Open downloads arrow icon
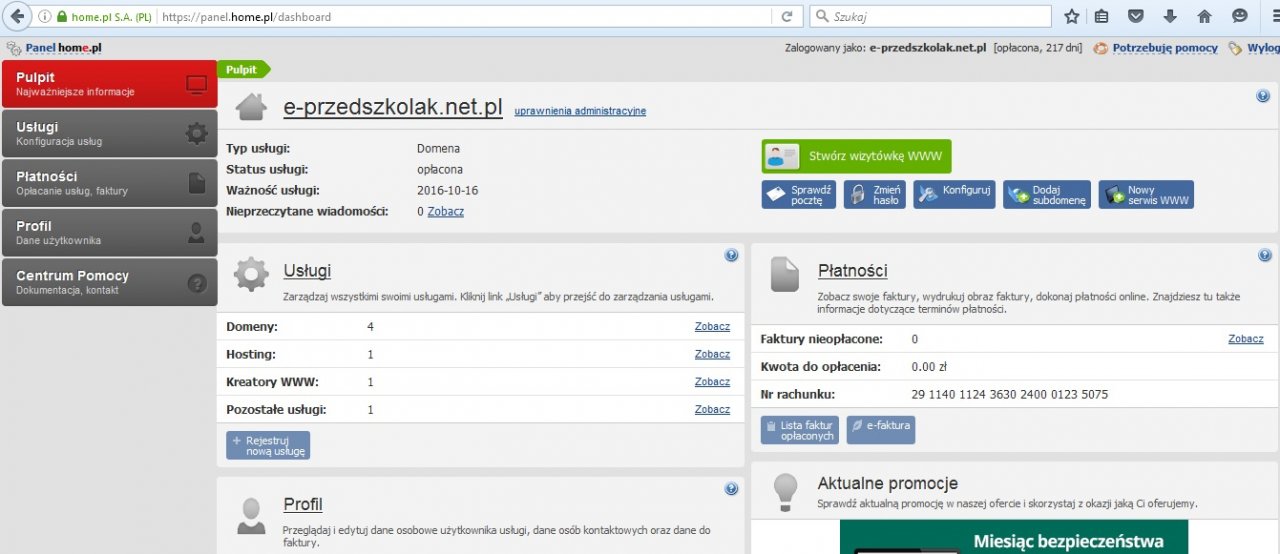This screenshot has height=554, width=1280. point(1170,17)
